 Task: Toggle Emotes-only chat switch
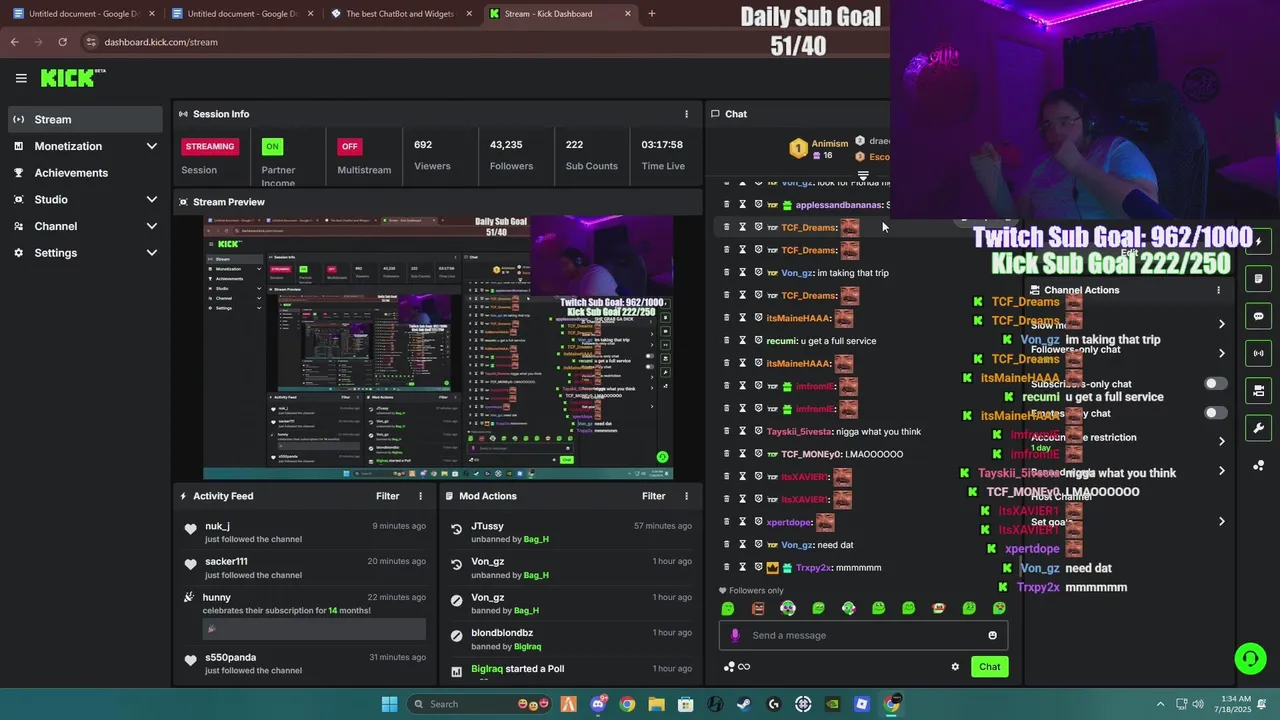[1215, 412]
